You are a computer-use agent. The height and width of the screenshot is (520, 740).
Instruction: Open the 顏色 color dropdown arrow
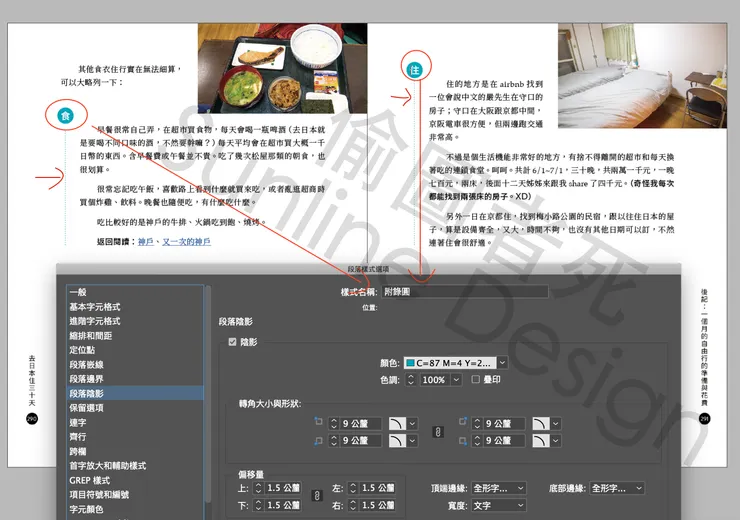pos(503,363)
